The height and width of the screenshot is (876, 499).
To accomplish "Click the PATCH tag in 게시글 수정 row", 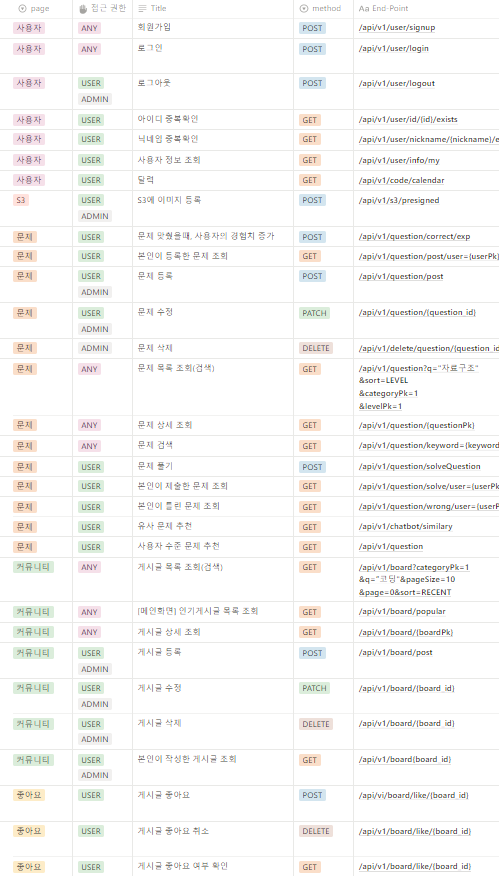I will 315,688.
